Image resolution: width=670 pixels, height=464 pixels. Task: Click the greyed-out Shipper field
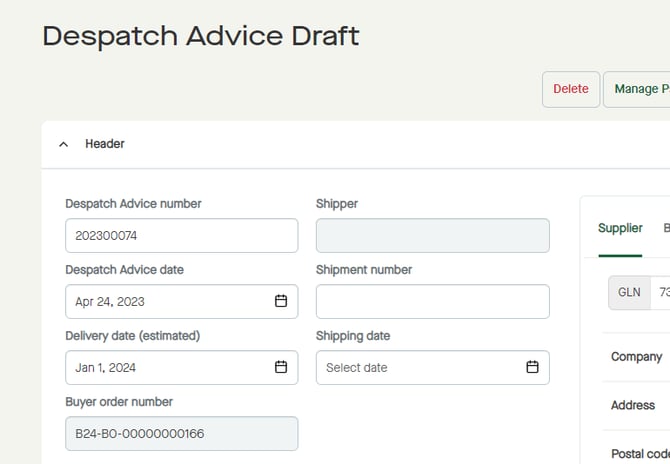432,236
